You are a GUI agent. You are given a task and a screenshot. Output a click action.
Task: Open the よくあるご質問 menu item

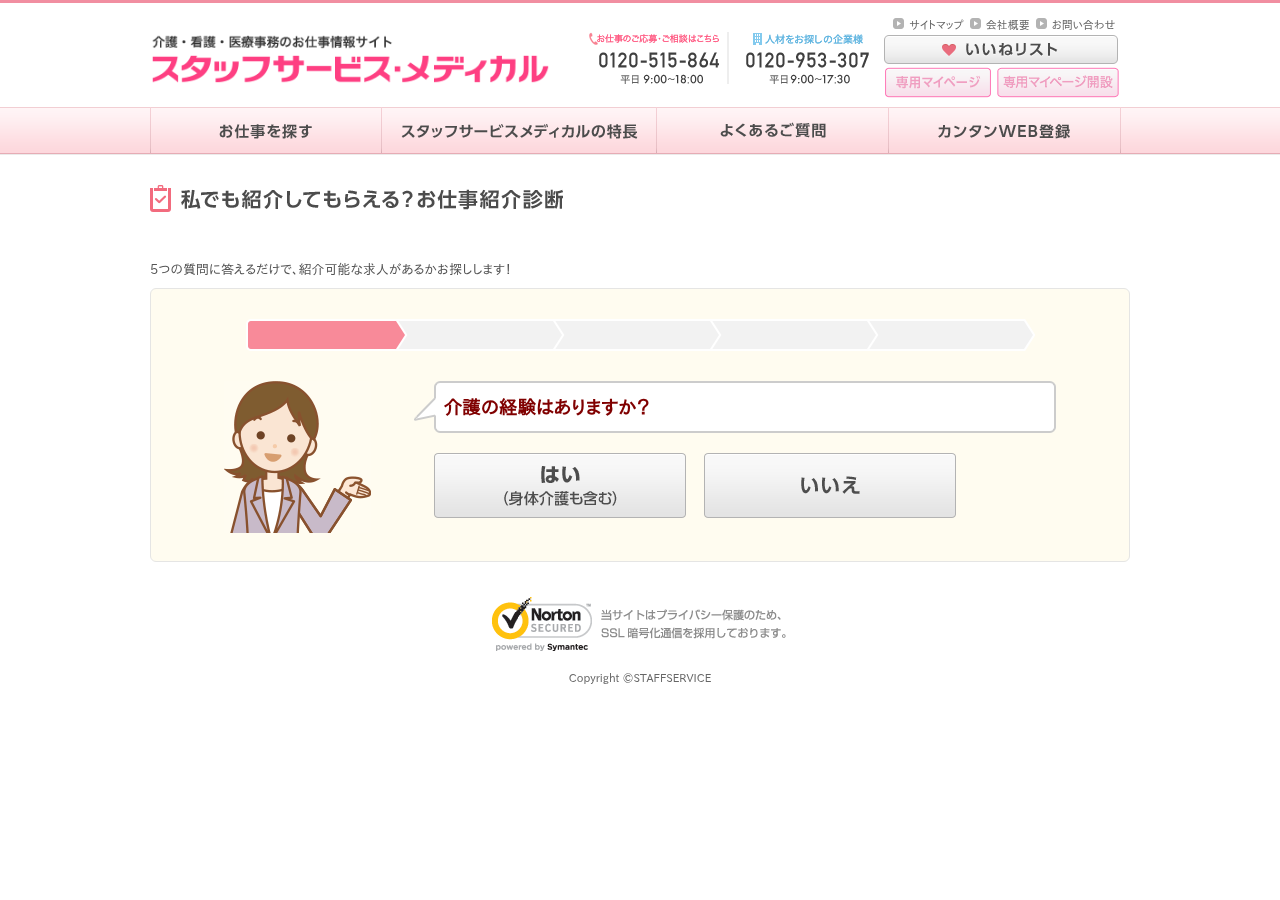tap(773, 131)
